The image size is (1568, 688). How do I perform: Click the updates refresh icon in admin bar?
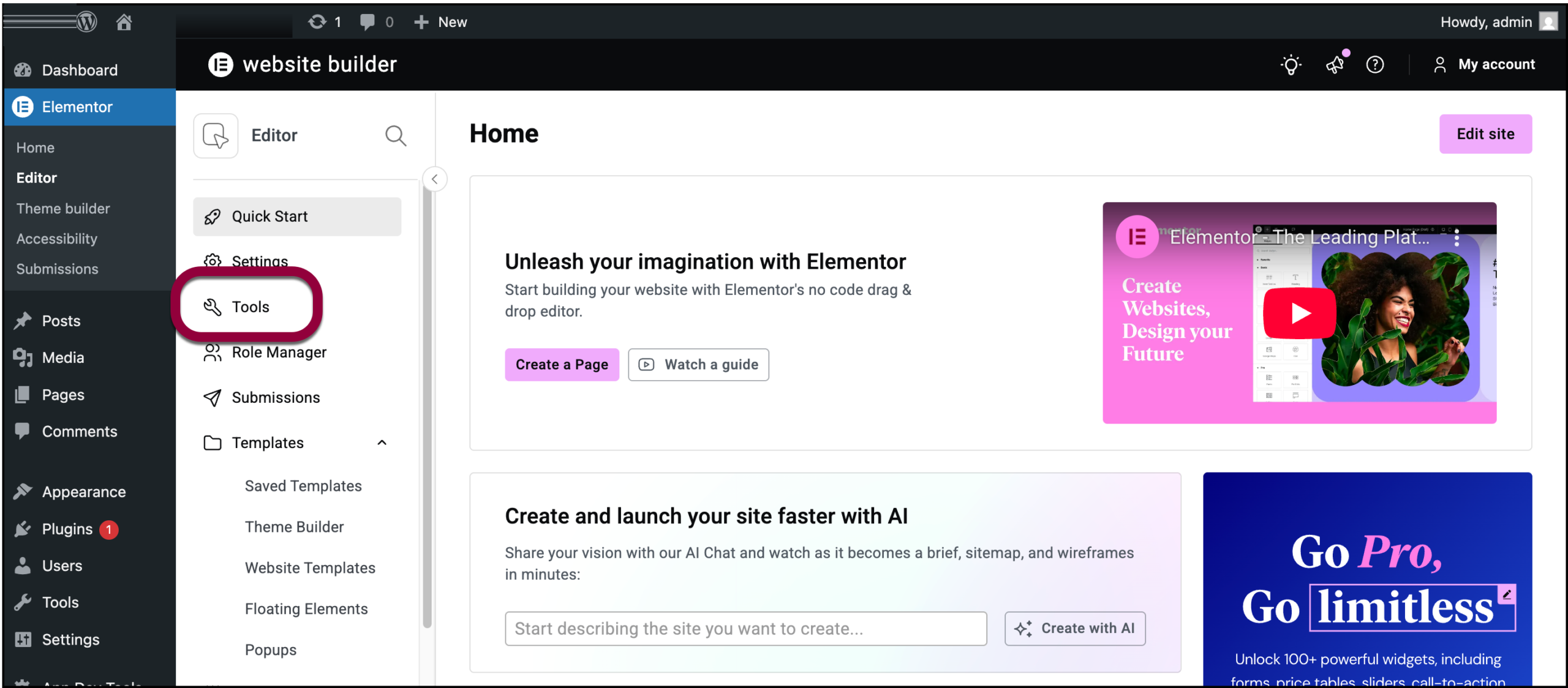click(x=318, y=21)
